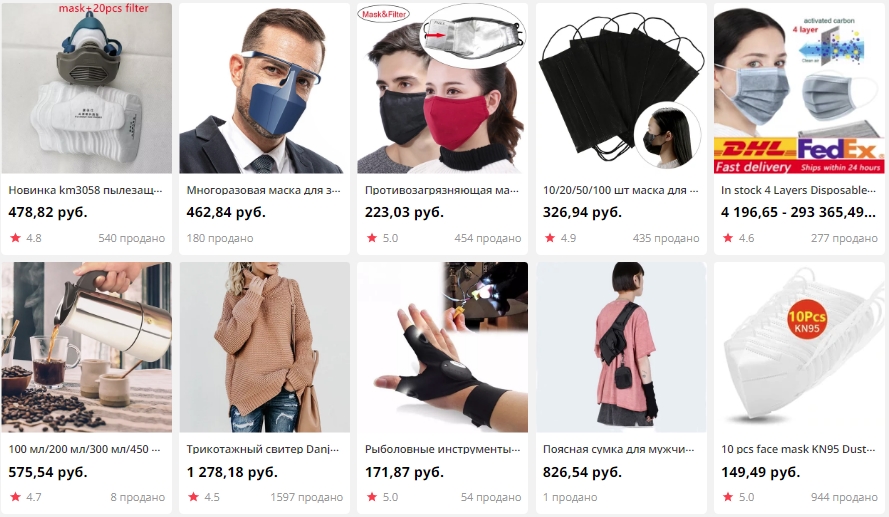Open 'Поясная сумка для мужчин' title link
The width and height of the screenshot is (889, 517).
(619, 450)
